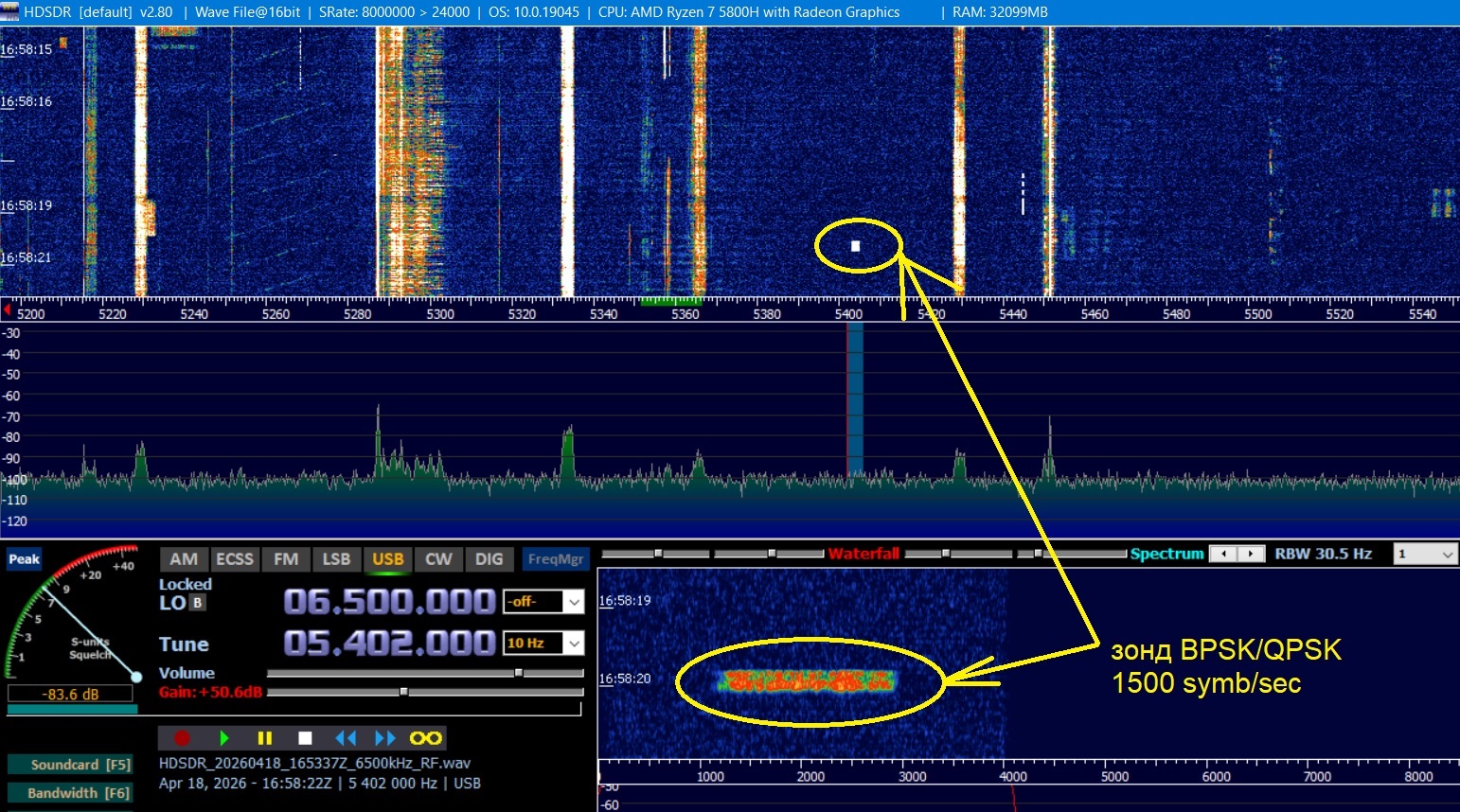Click the left RBW arrow button
Screen dimensions: 1460x812
(1224, 554)
